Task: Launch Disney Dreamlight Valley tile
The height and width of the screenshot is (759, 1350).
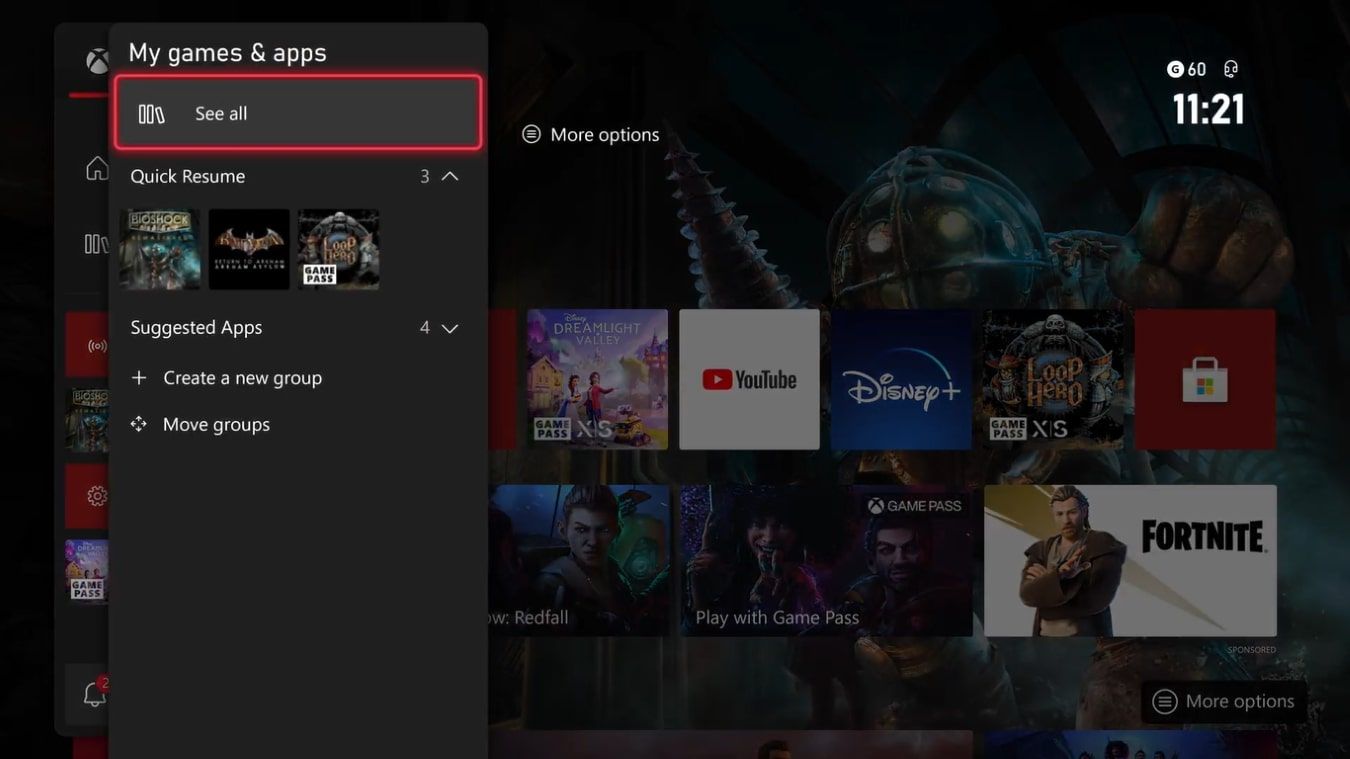Action: [x=597, y=379]
